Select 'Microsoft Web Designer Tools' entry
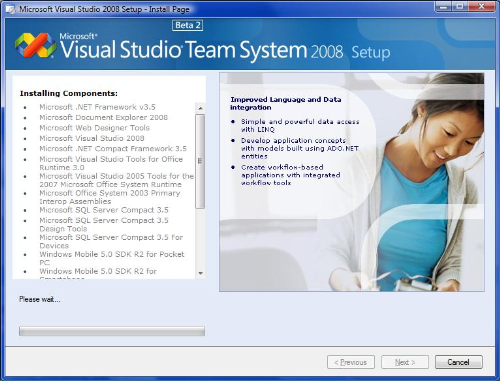The height and width of the screenshot is (381, 500). (94, 128)
